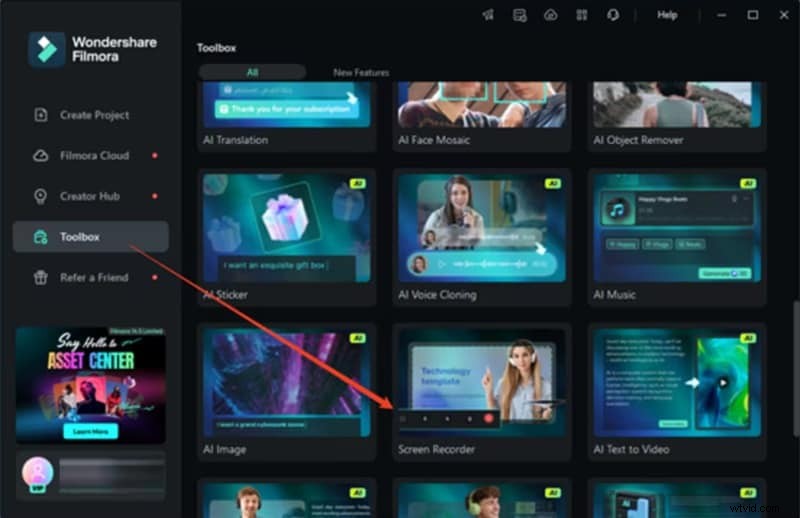Screen dimensions: 800x518
Task: Click the four-squares grid icon in title bar
Action: coord(581,15)
